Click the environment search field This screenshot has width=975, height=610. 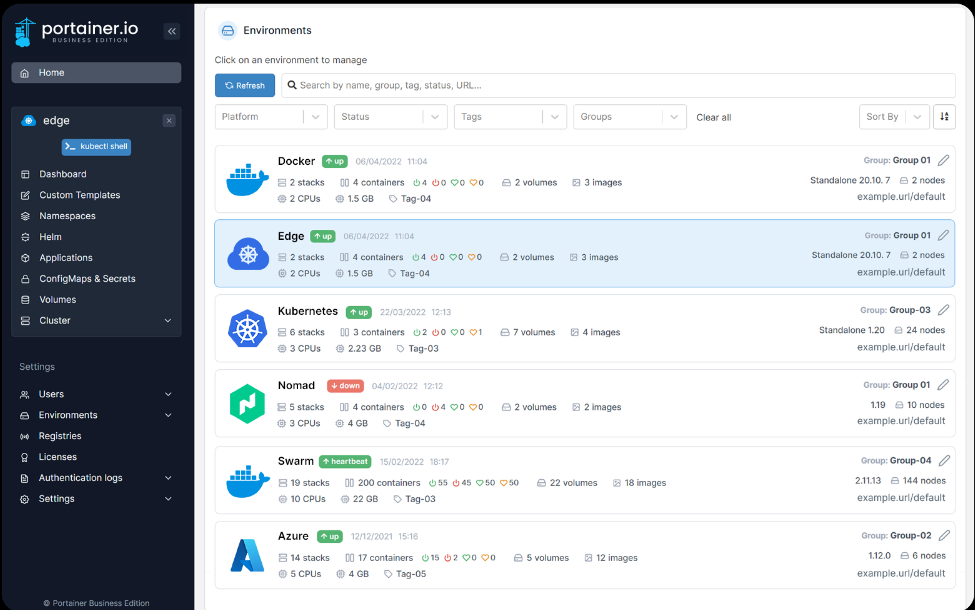coord(620,85)
